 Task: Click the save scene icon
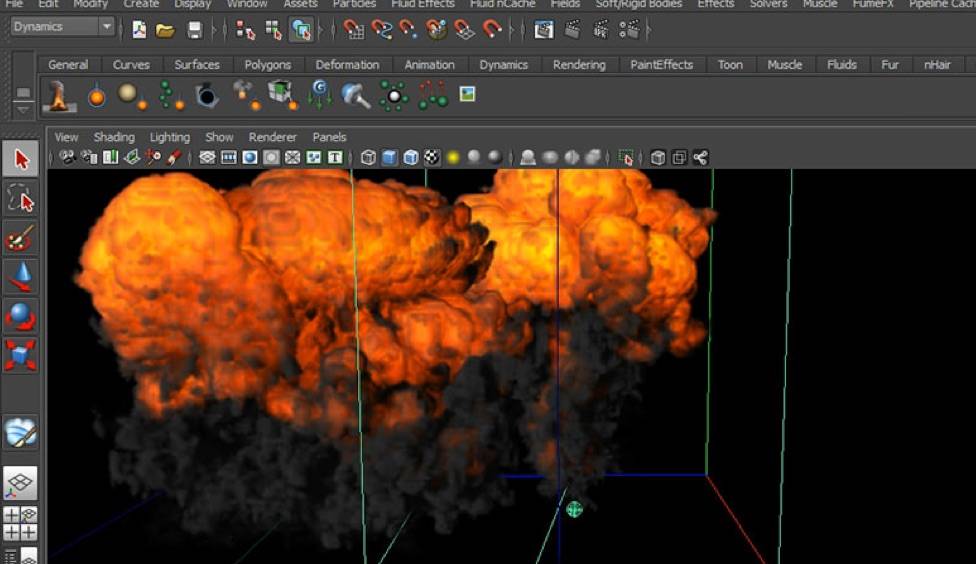pos(195,30)
